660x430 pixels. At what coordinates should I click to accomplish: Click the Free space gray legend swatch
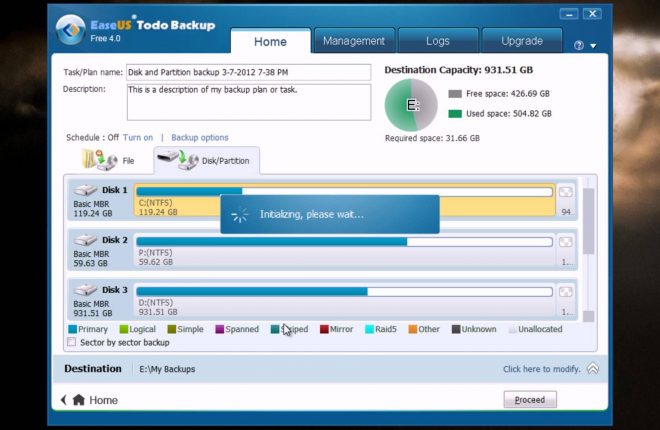tap(455, 94)
